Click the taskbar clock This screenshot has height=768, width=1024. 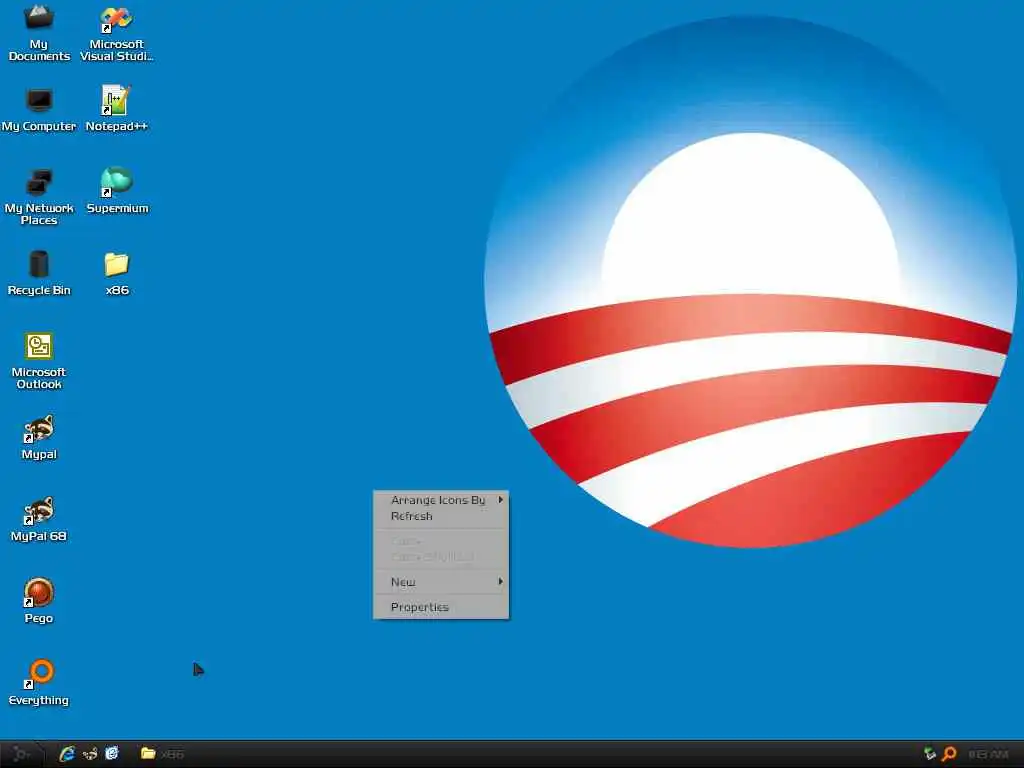click(x=988, y=754)
